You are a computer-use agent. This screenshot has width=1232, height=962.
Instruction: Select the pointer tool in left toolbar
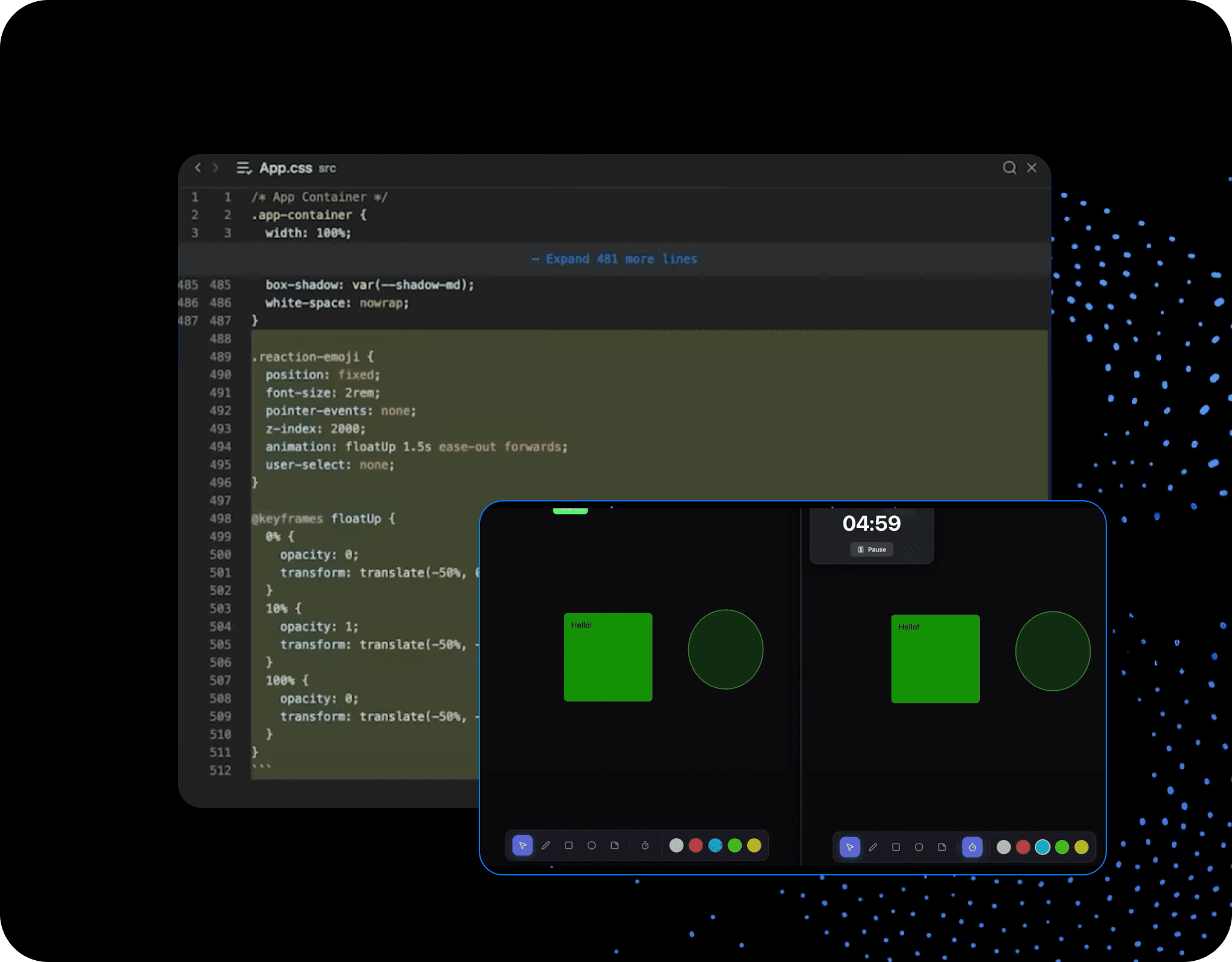[522, 845]
